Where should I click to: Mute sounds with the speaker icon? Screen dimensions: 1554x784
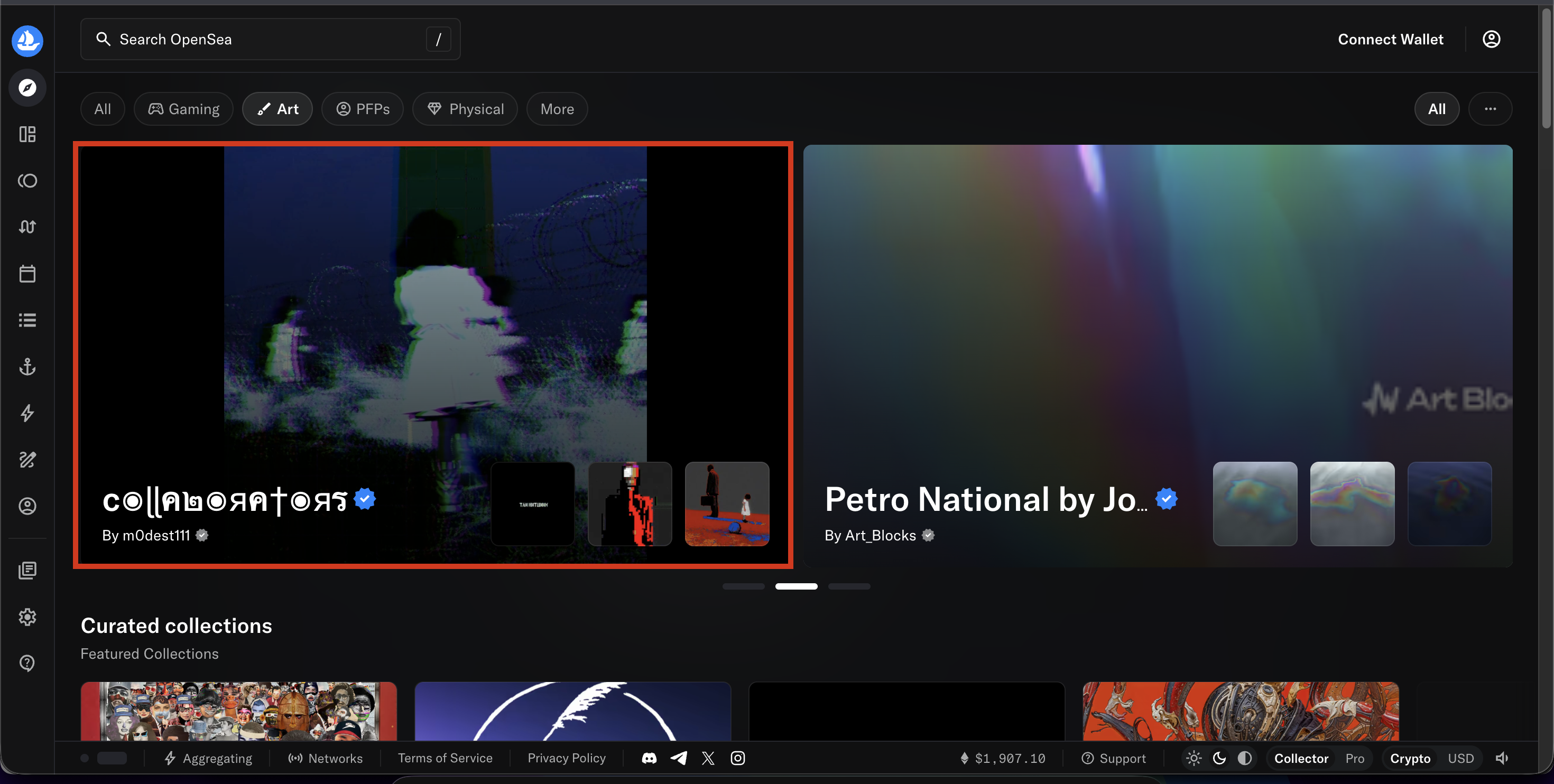1502,758
